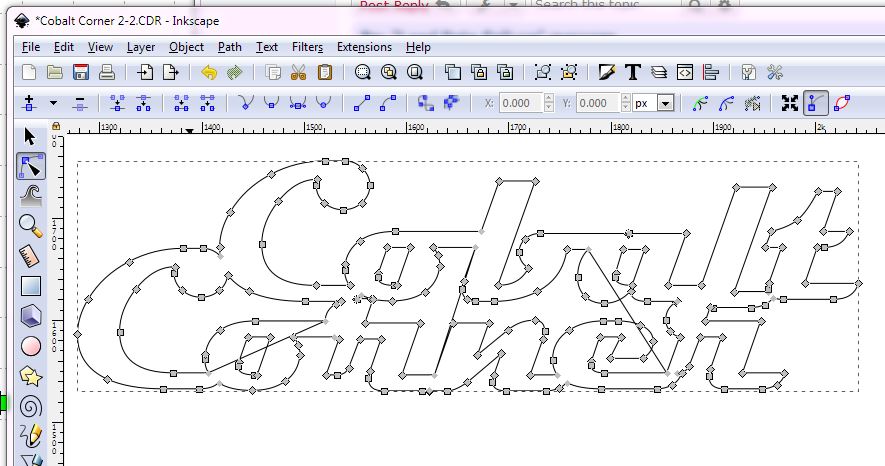Viewport: 885px width, 466px height.
Task: Open the Extensions menu
Action: click(364, 47)
